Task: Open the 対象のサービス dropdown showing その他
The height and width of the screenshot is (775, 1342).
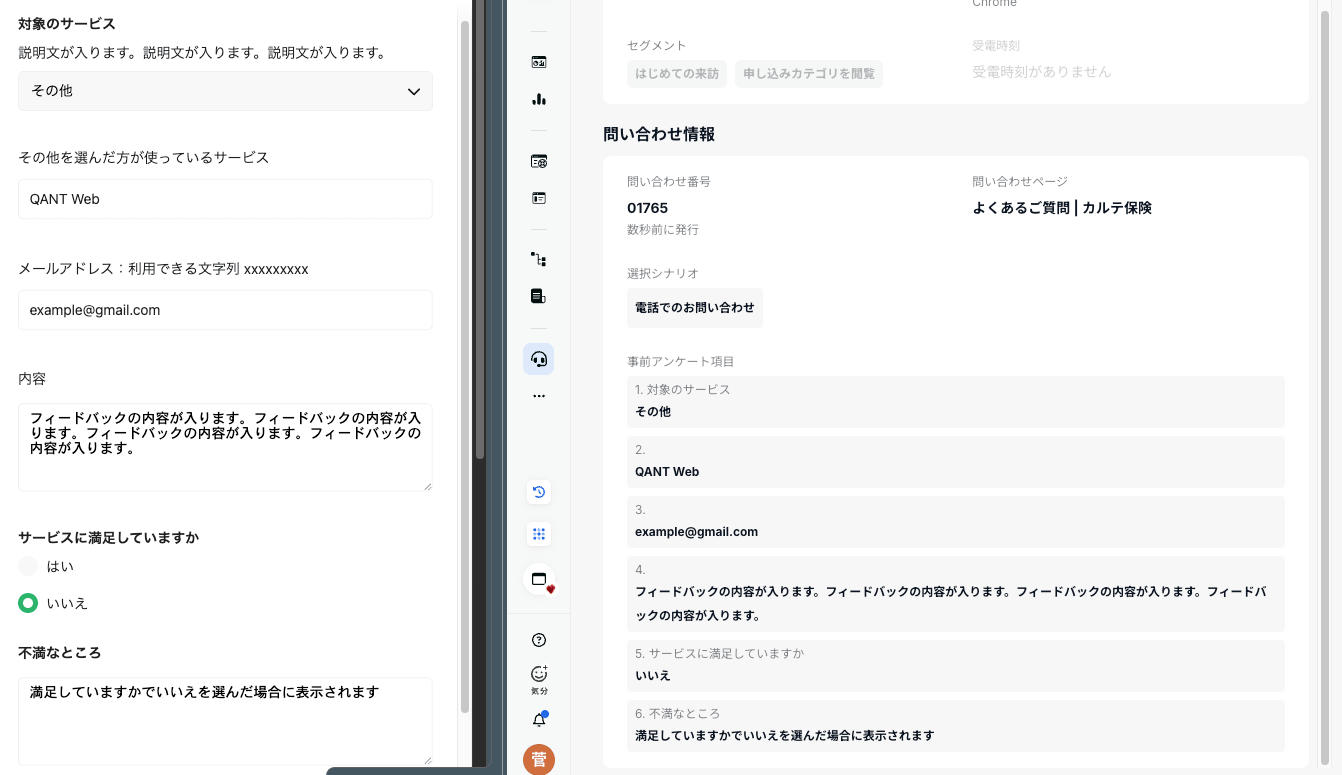Action: 225,91
